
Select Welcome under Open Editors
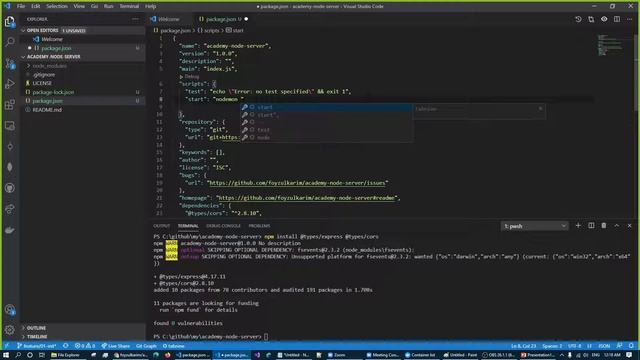tap(52, 39)
